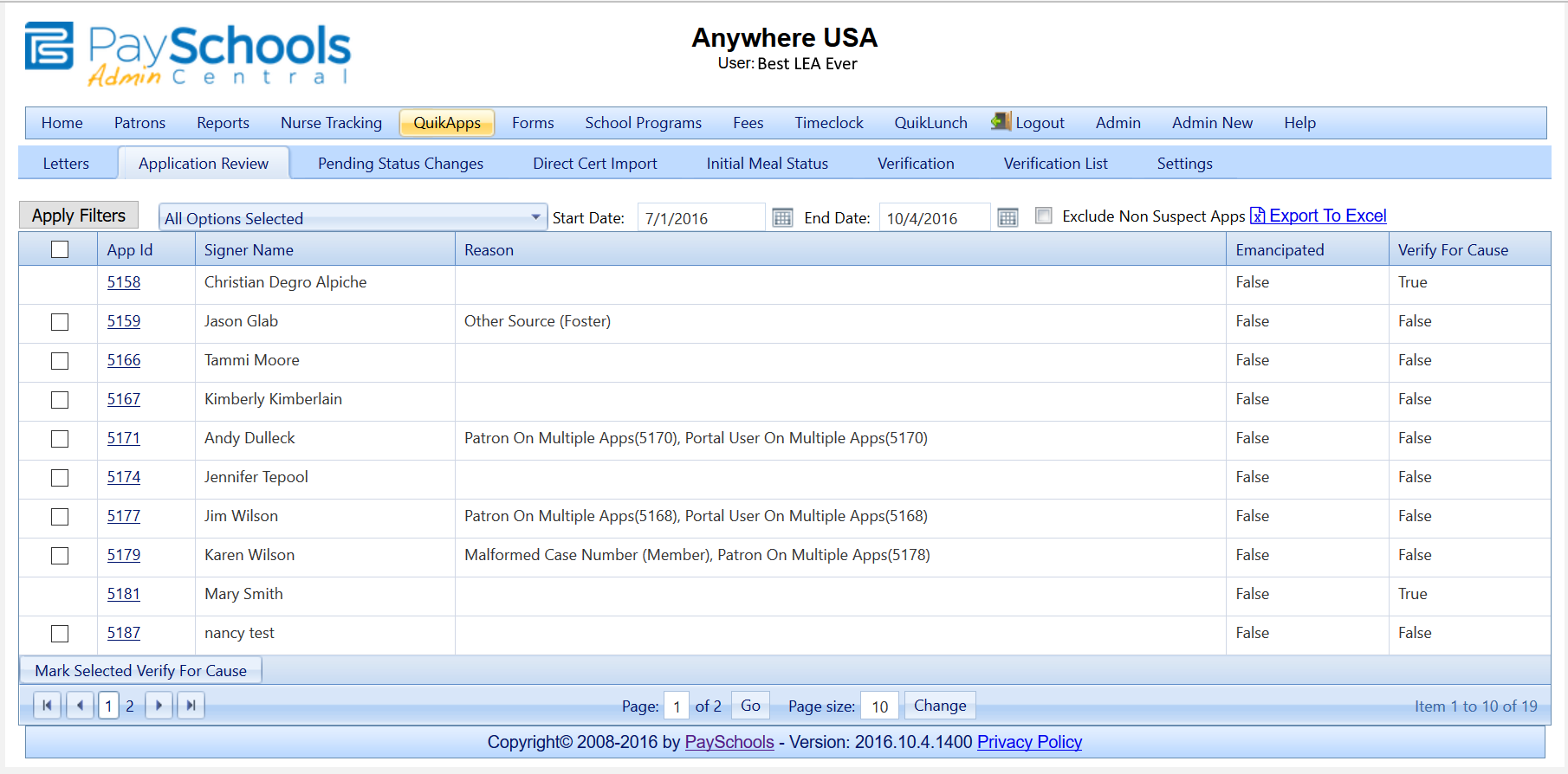Sort by Verify For Cause header
The image size is (1568, 774).
pos(1453,250)
